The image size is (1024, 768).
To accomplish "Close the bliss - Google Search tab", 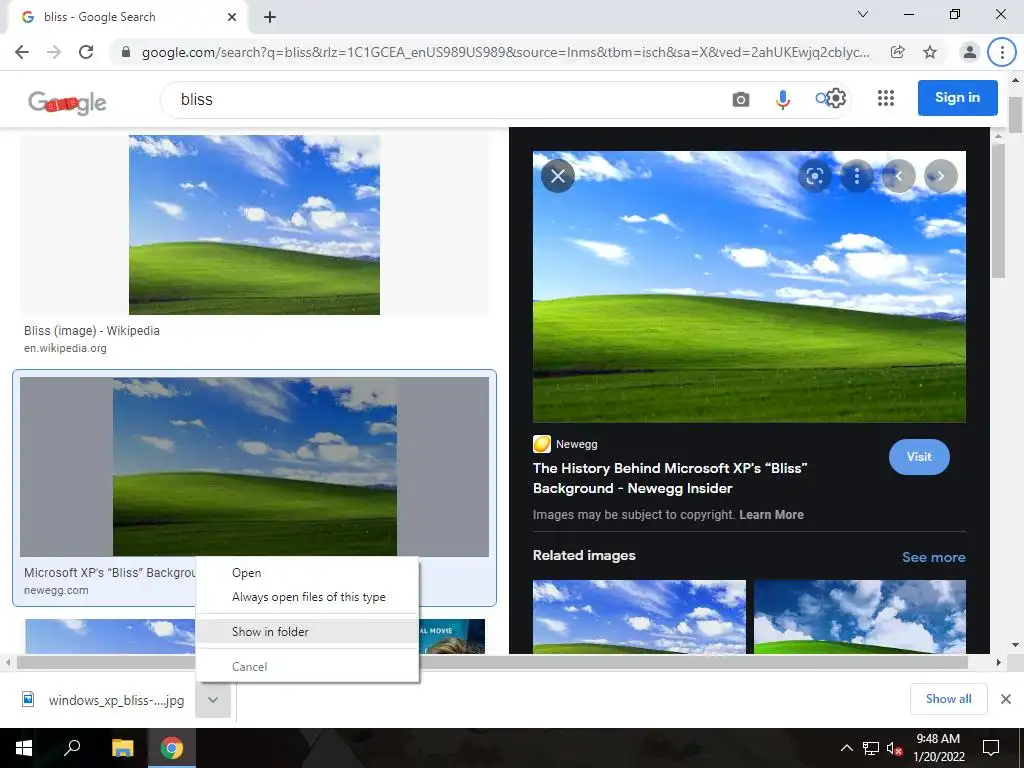I will [232, 17].
